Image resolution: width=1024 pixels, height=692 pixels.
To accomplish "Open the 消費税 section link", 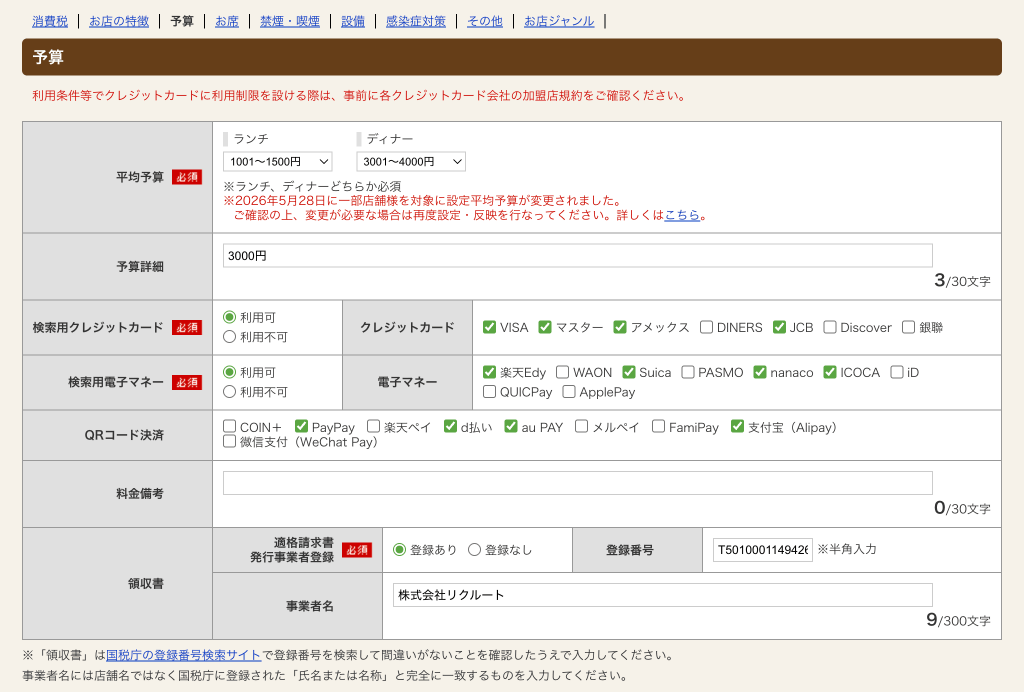I will 50,22.
